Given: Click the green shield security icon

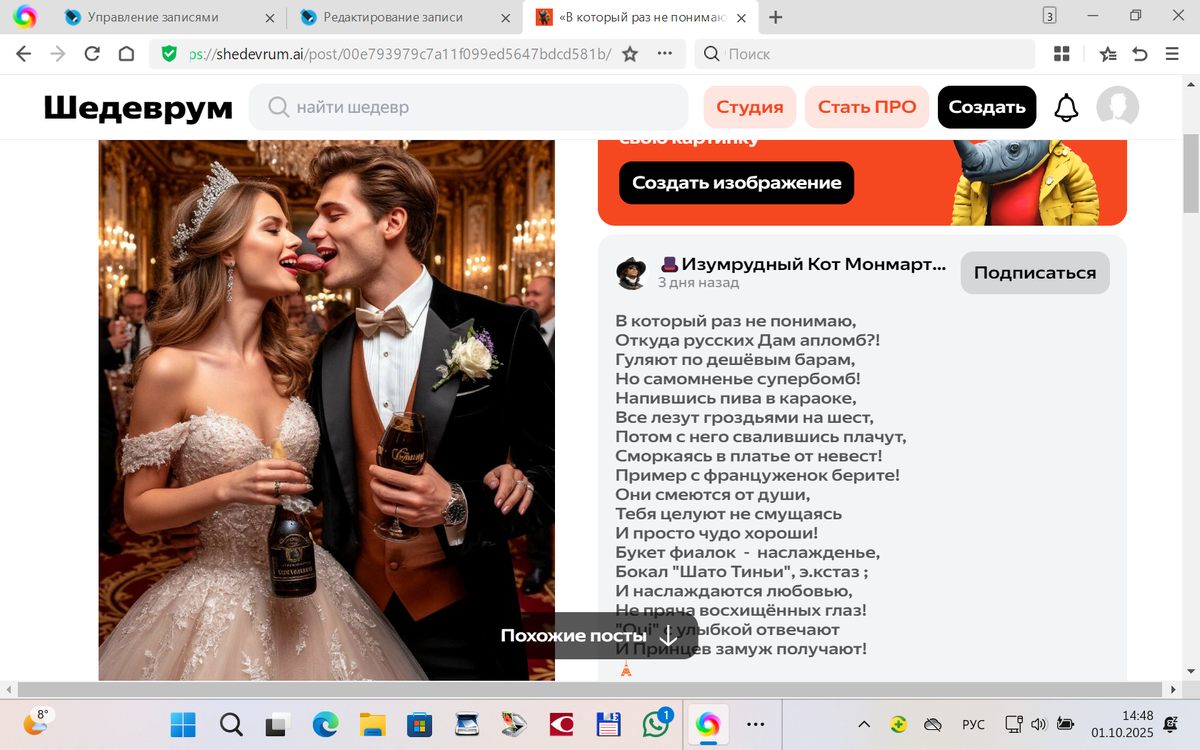Looking at the screenshot, I should coord(169,54).
